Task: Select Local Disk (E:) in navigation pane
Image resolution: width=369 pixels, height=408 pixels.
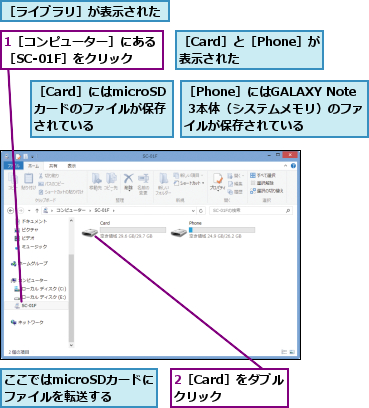Action: click(x=40, y=297)
